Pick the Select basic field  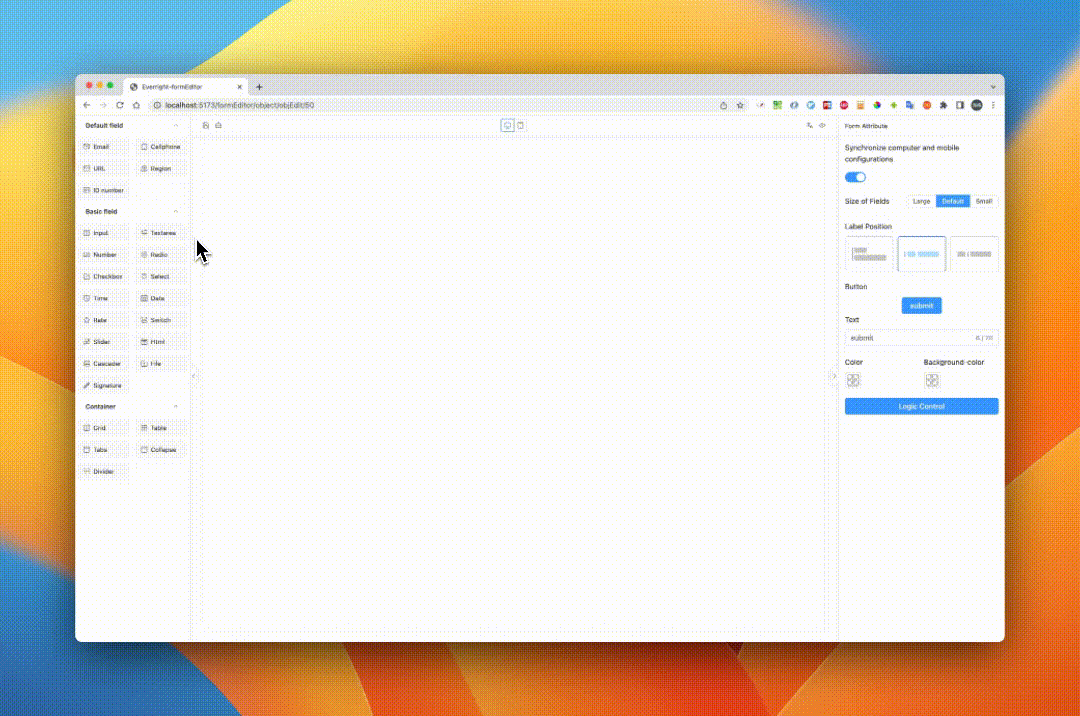[x=161, y=277]
